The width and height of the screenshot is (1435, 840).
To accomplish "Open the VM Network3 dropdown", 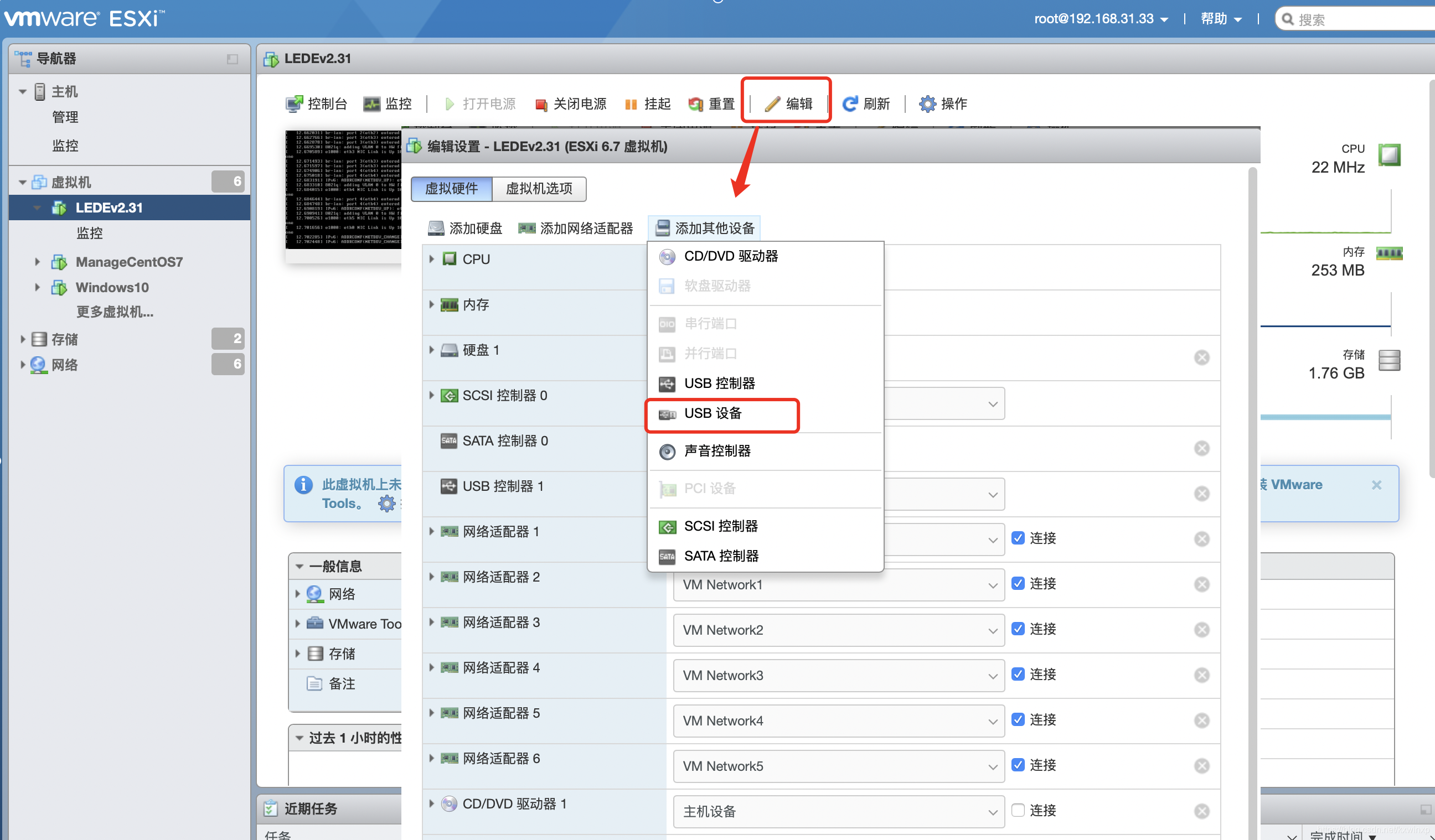I will coord(838,676).
